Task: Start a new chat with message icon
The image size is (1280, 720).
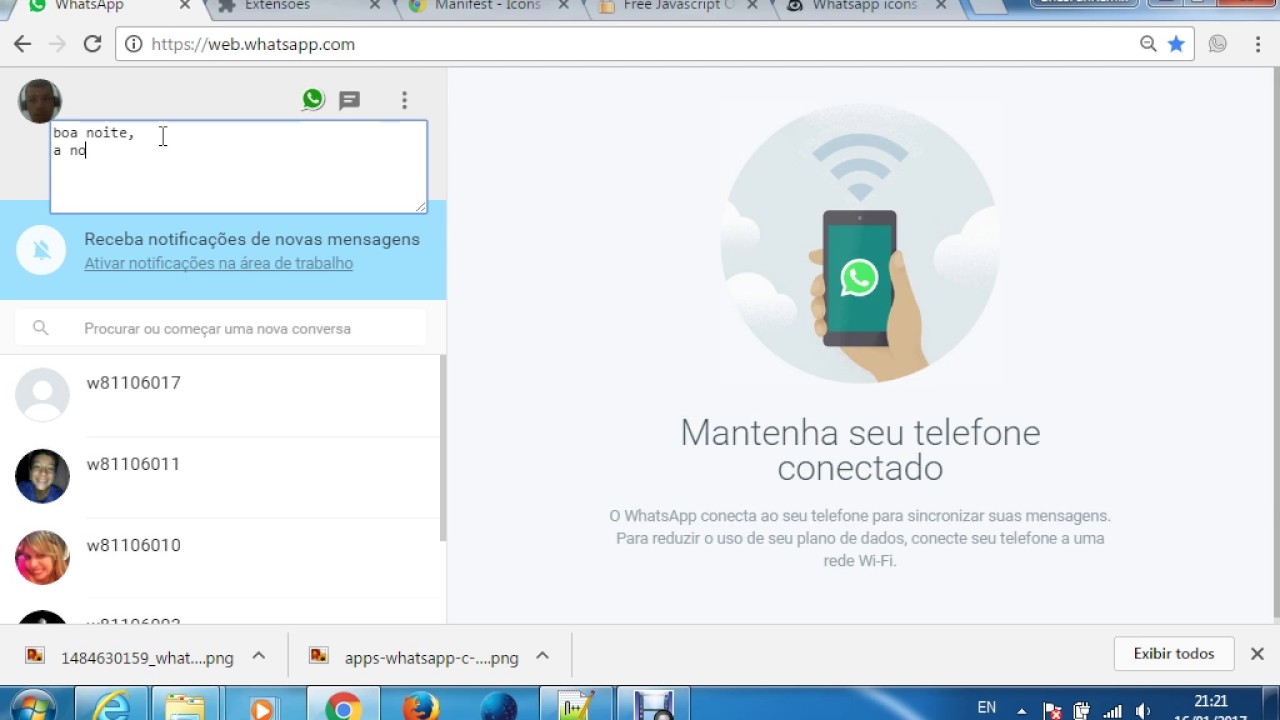Action: 349,100
